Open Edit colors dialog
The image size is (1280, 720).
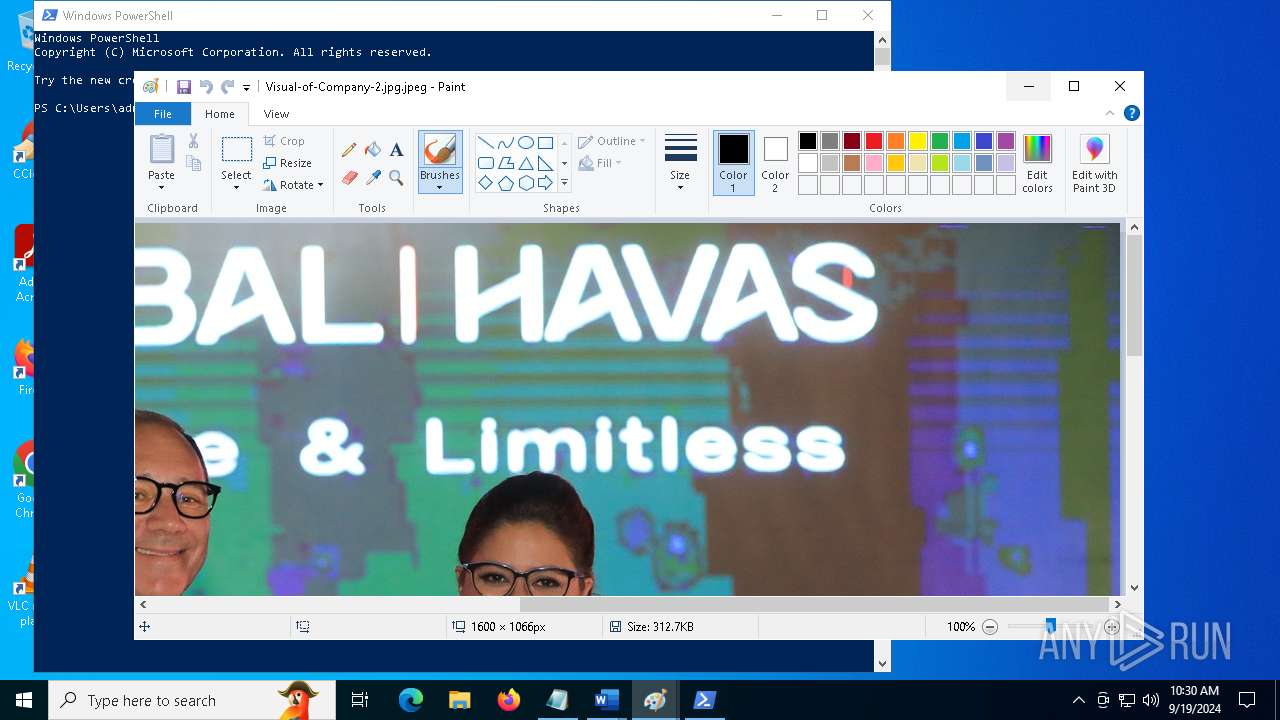(1037, 163)
